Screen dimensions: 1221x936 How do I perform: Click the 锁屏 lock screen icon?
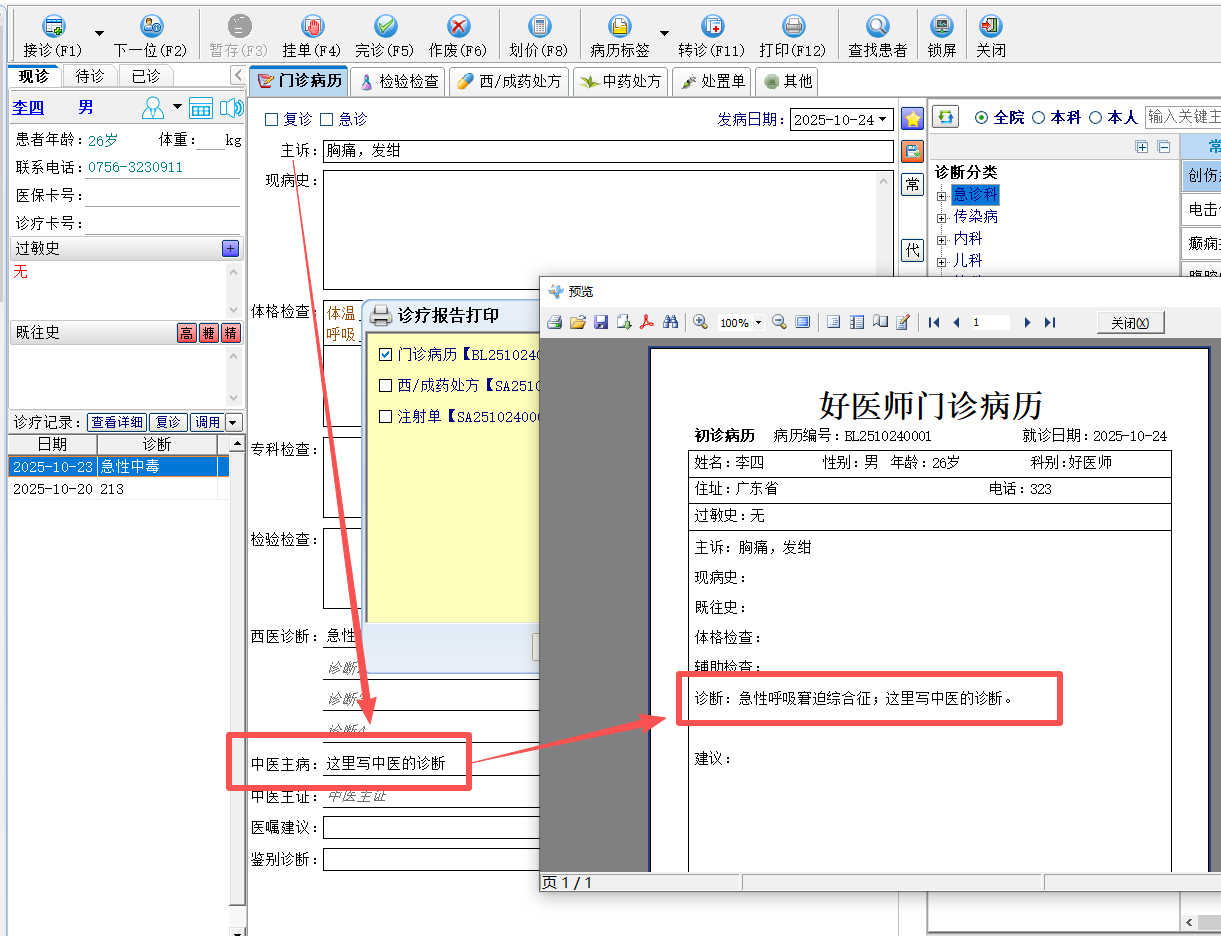pyautogui.click(x=941, y=27)
